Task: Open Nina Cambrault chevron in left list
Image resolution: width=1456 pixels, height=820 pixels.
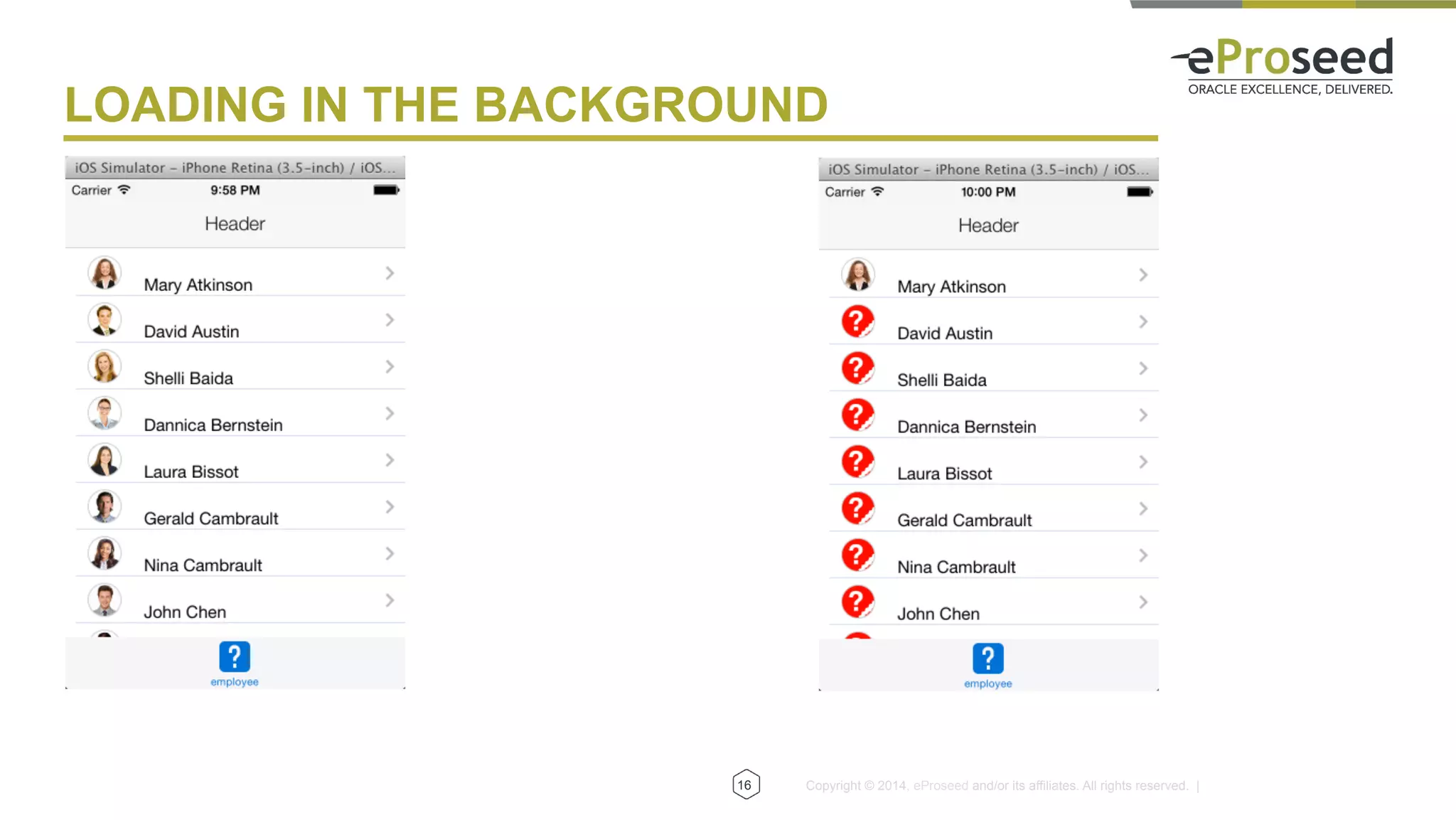Action: point(390,553)
